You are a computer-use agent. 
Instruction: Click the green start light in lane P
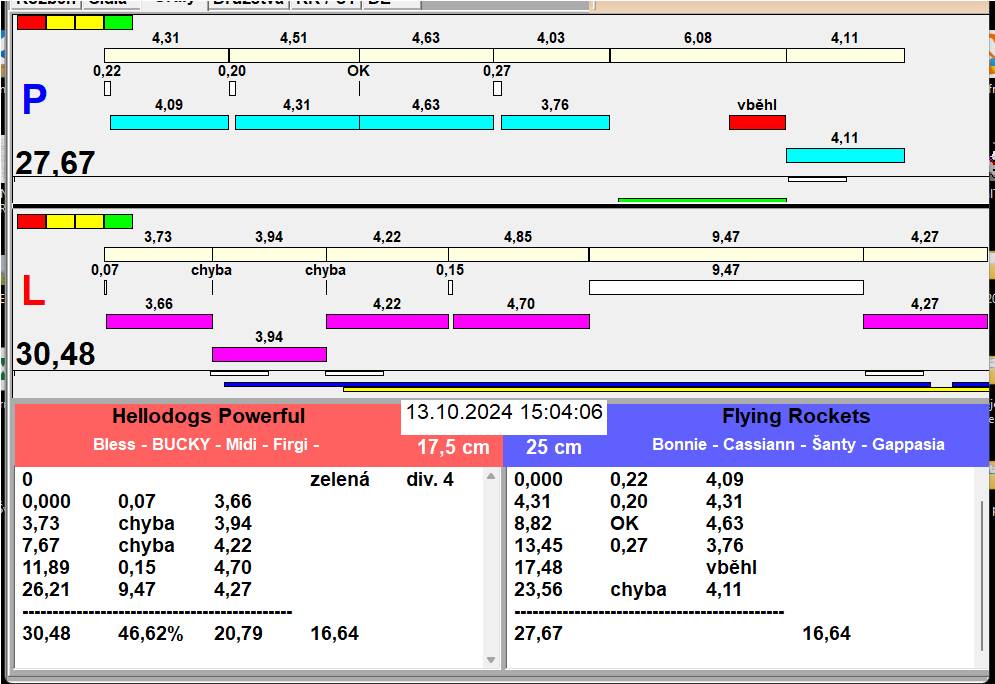tap(118, 23)
